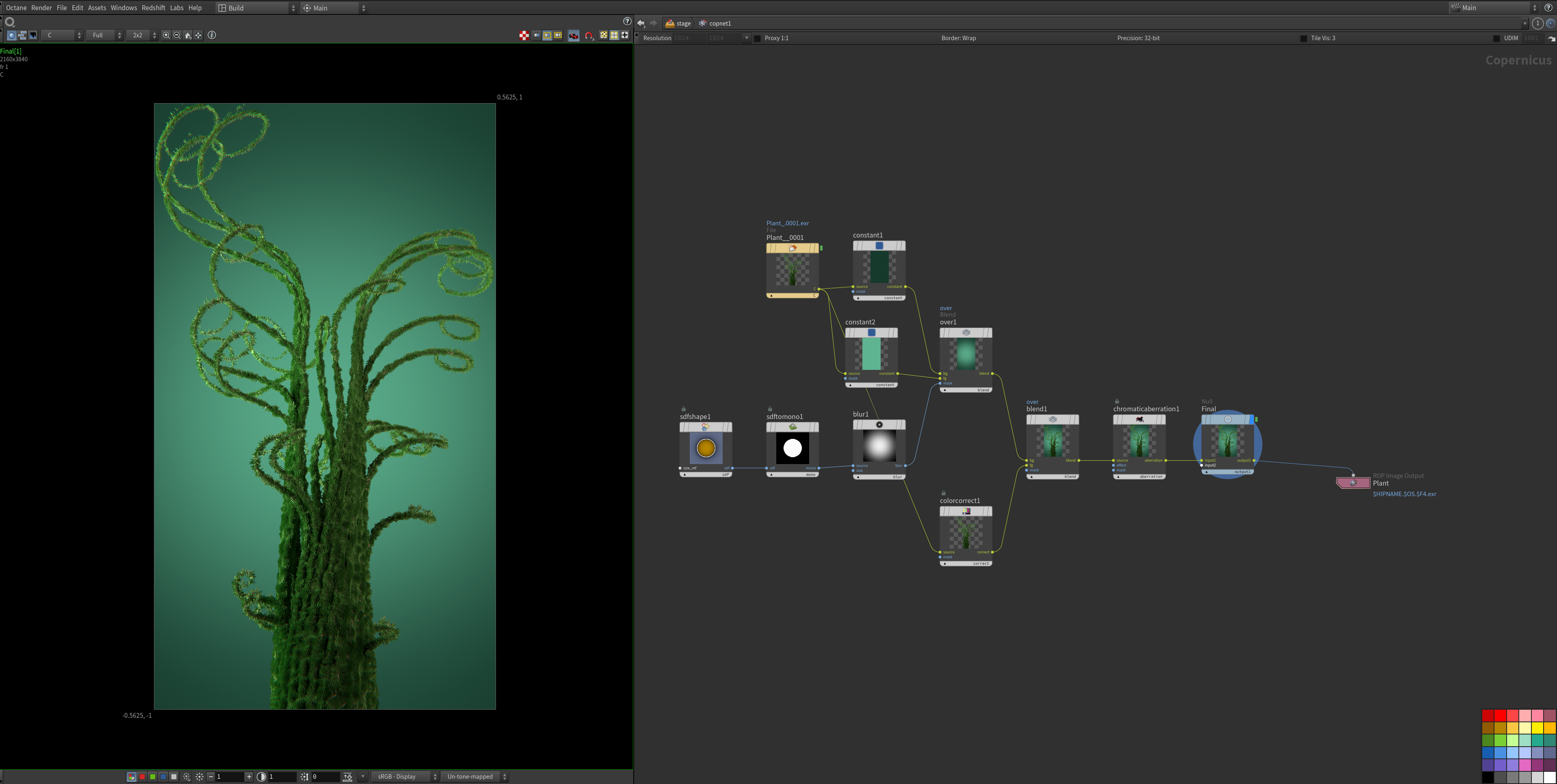Toggle the Tile Vis: 3 checkbox

(1303, 38)
